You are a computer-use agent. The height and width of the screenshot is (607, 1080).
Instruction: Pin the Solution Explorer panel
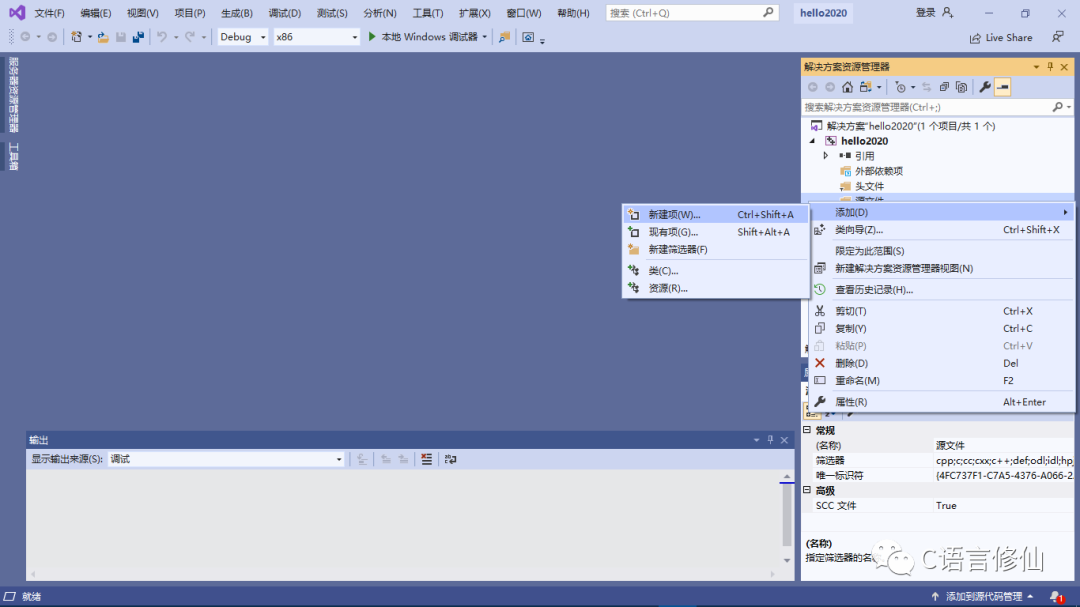point(1050,67)
